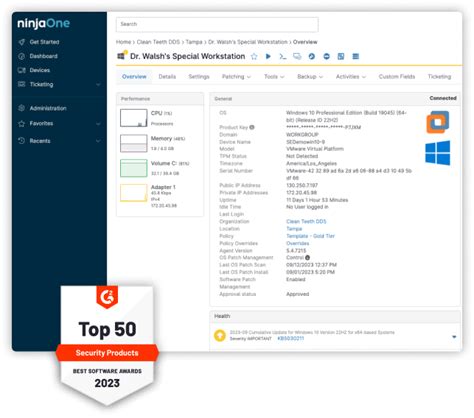
Task: Click the square dashboard layout icon
Action: point(341,56)
